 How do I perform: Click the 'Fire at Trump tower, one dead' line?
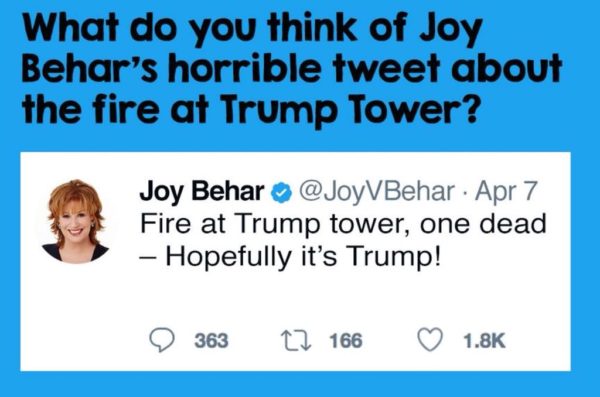(343, 224)
